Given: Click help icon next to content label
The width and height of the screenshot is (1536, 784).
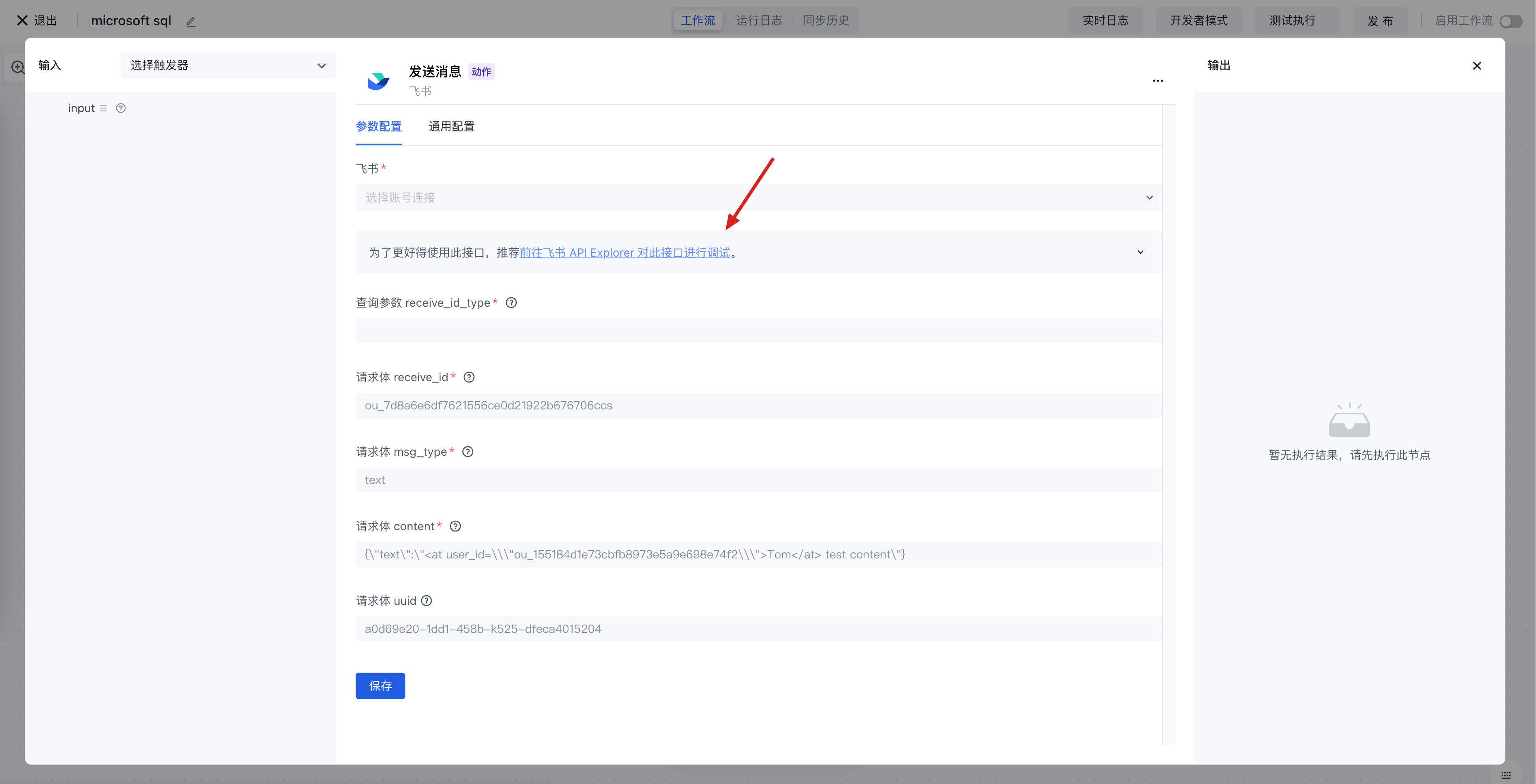Looking at the screenshot, I should (455, 527).
